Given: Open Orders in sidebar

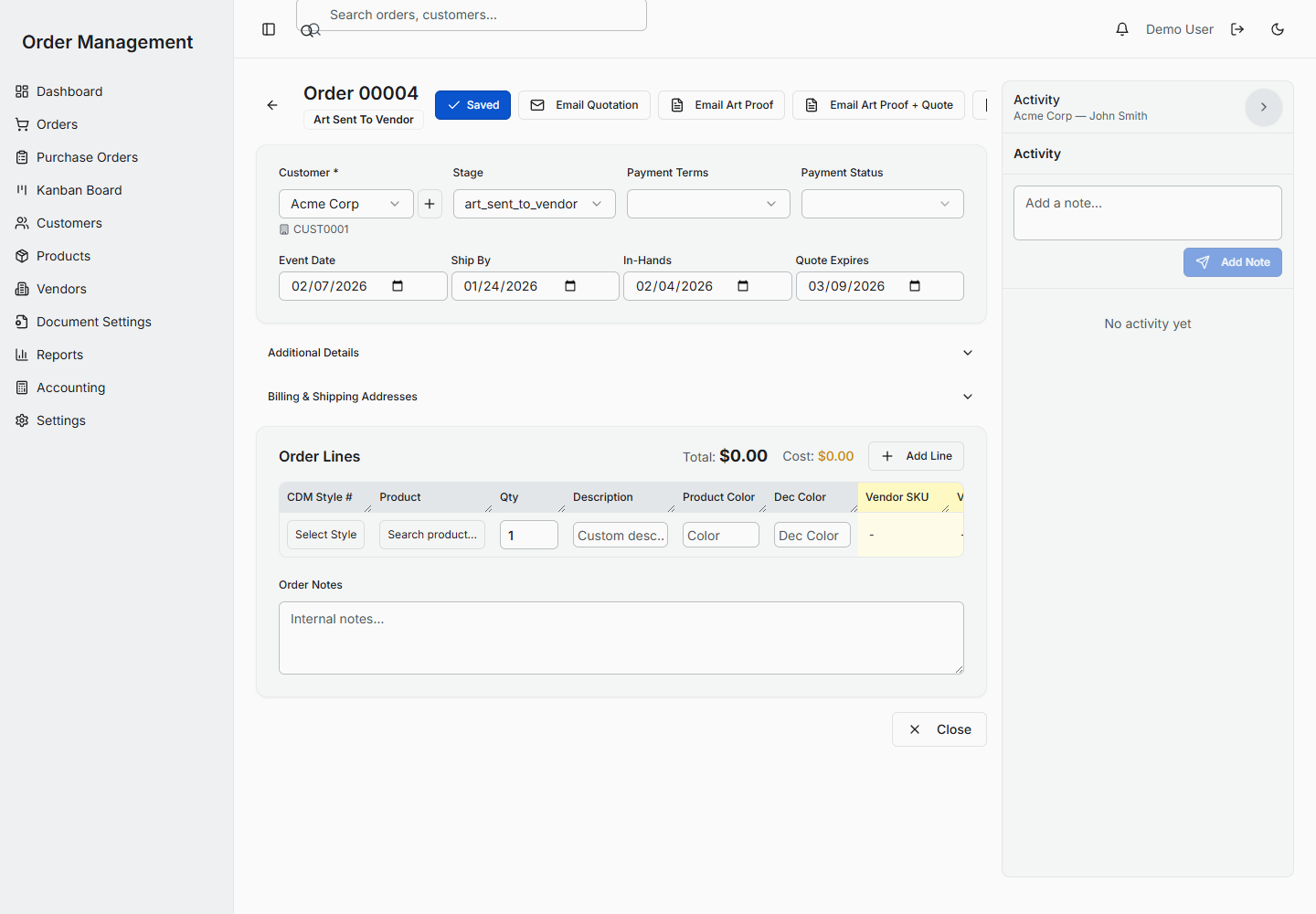Looking at the screenshot, I should click(x=117, y=124).
